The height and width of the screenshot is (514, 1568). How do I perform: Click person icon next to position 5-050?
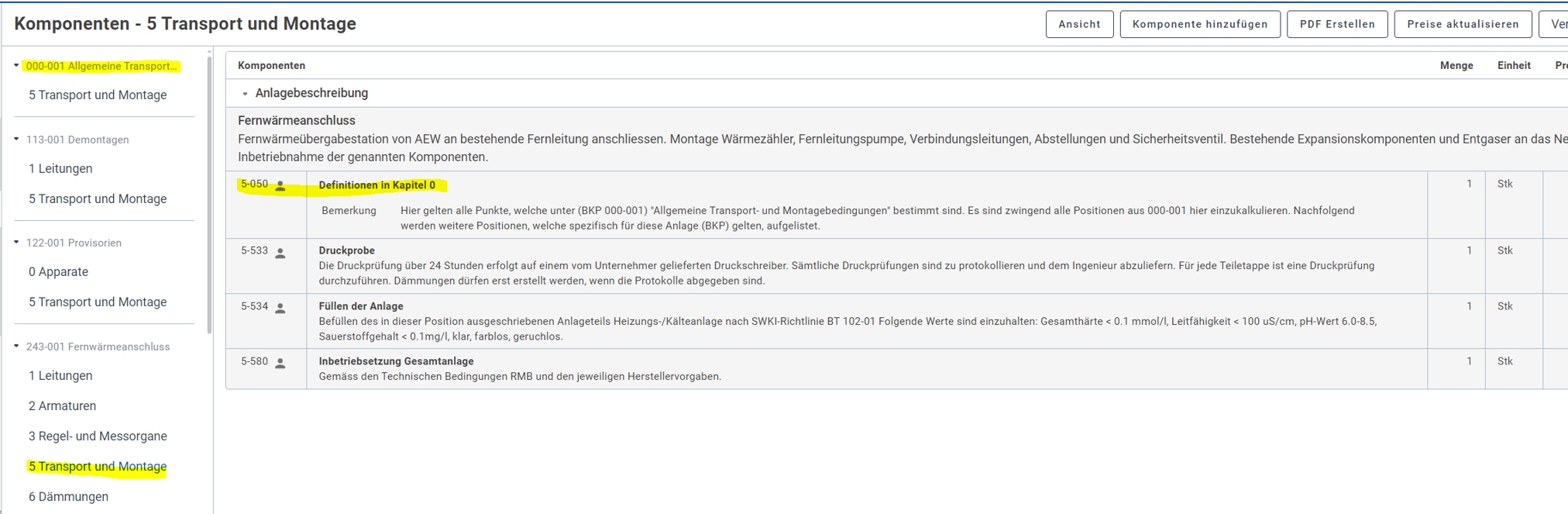click(x=280, y=186)
